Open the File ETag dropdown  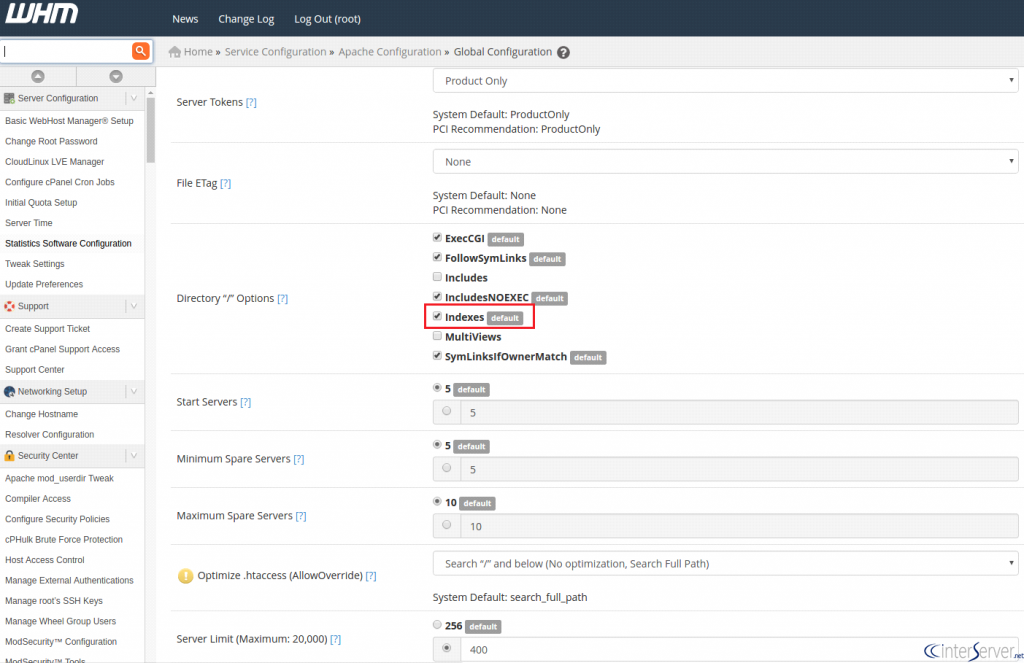[725, 161]
